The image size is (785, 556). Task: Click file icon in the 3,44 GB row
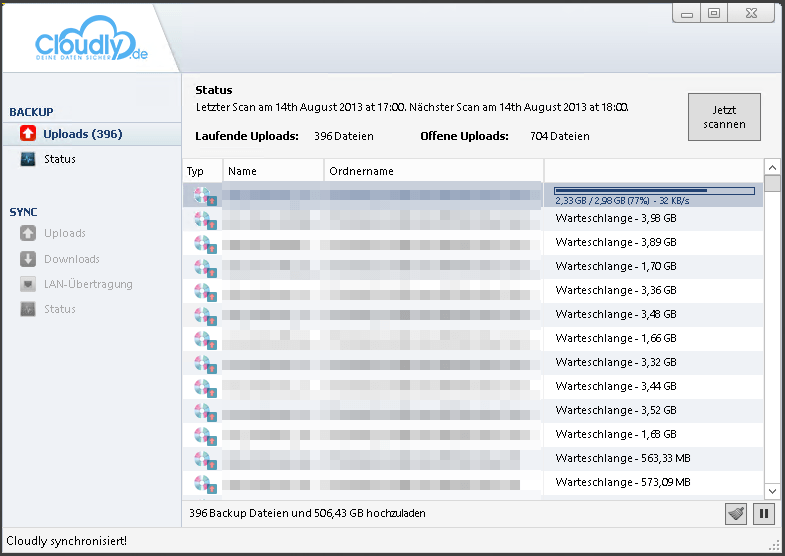click(x=205, y=388)
